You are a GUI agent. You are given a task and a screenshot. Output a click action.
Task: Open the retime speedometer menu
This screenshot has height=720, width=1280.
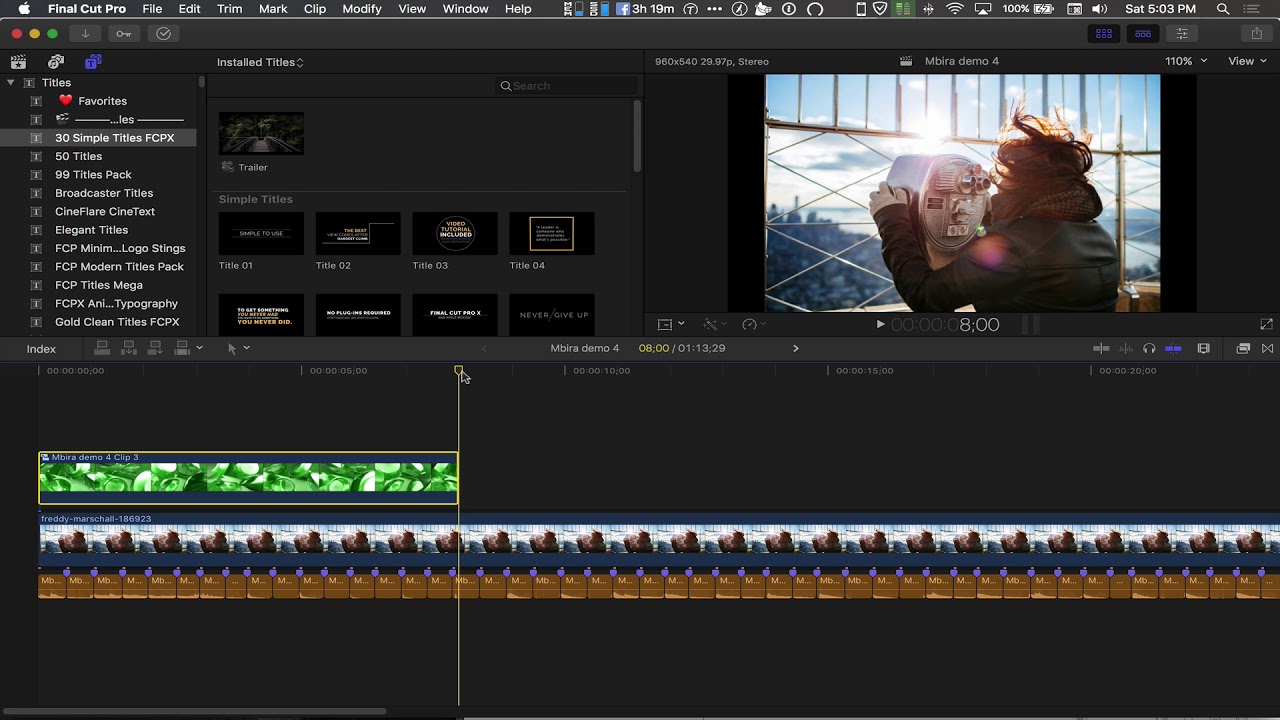pos(754,324)
